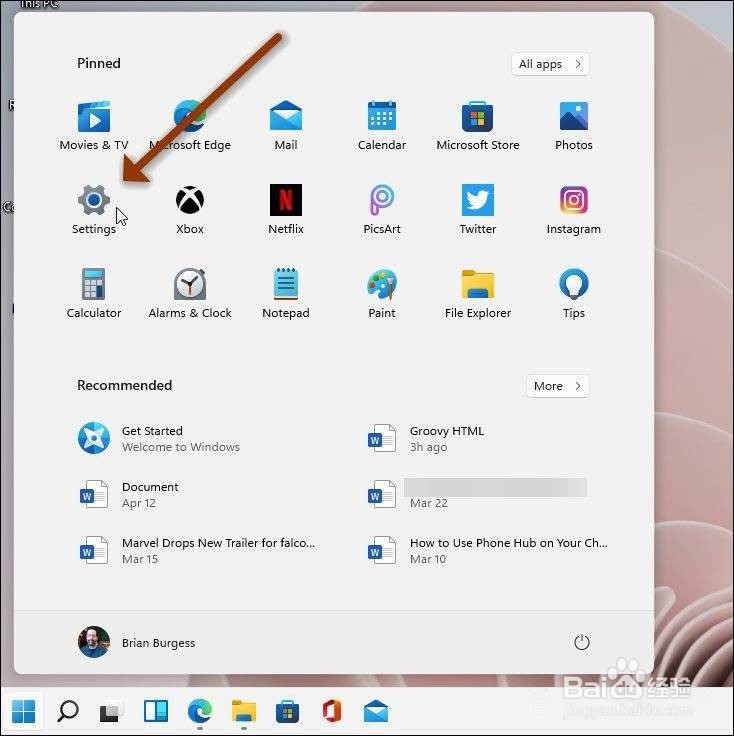
Task: Open pinned File Explorer app
Action: [478, 293]
